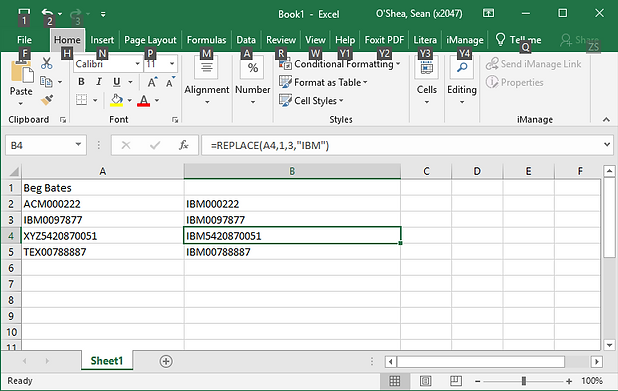Click the Cancel X icon in formula bar

(x=126, y=145)
